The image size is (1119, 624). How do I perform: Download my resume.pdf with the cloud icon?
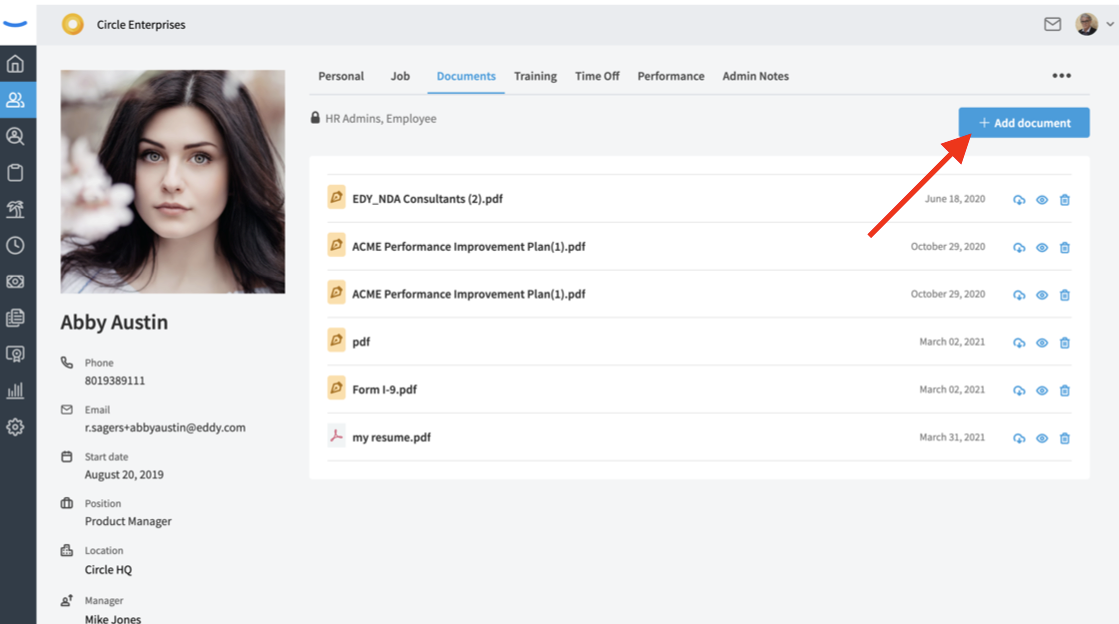1019,438
